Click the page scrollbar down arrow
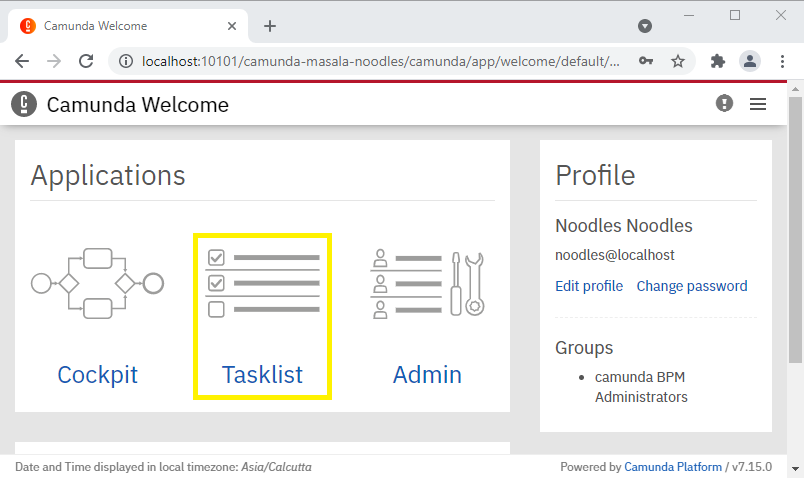 point(795,469)
